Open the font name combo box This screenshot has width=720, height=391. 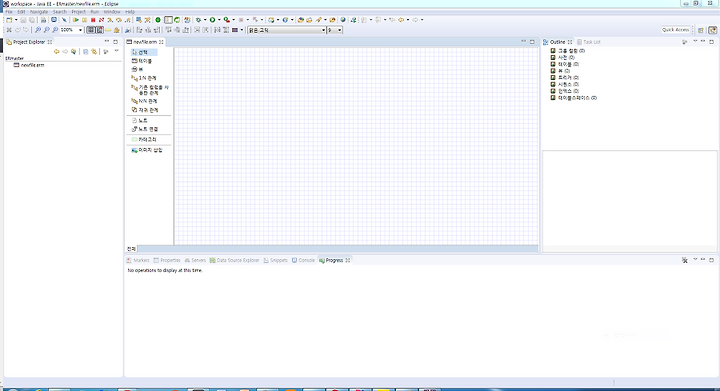[287, 30]
